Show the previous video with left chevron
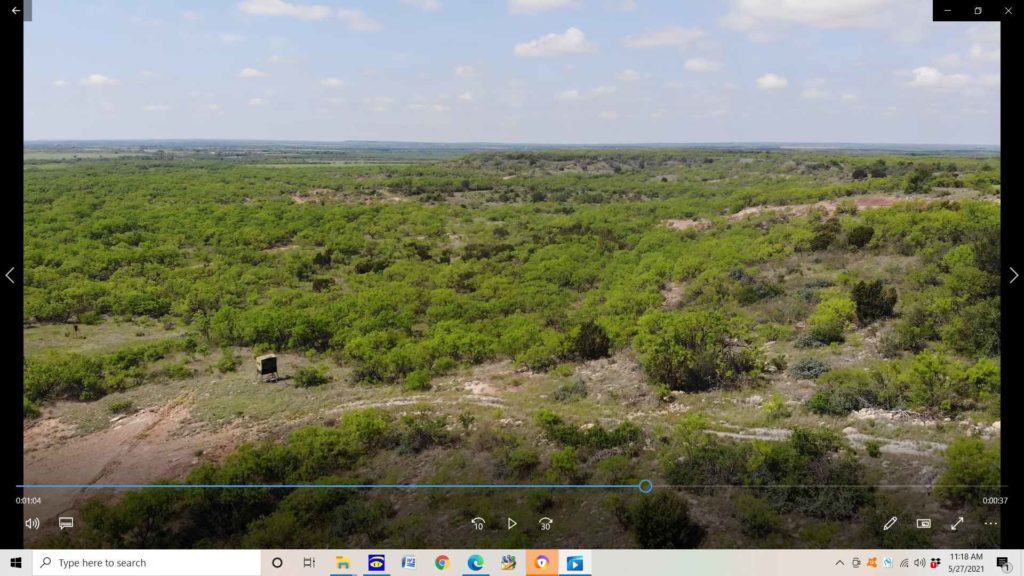Image resolution: width=1024 pixels, height=576 pixels. click(x=10, y=276)
